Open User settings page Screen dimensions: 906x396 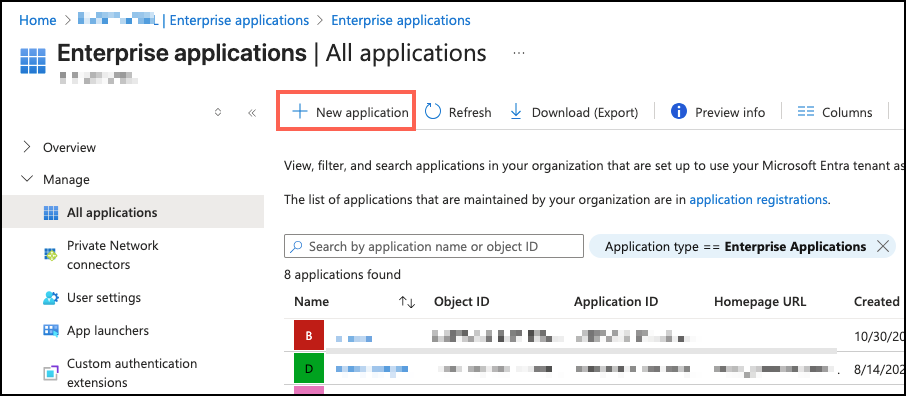104,298
